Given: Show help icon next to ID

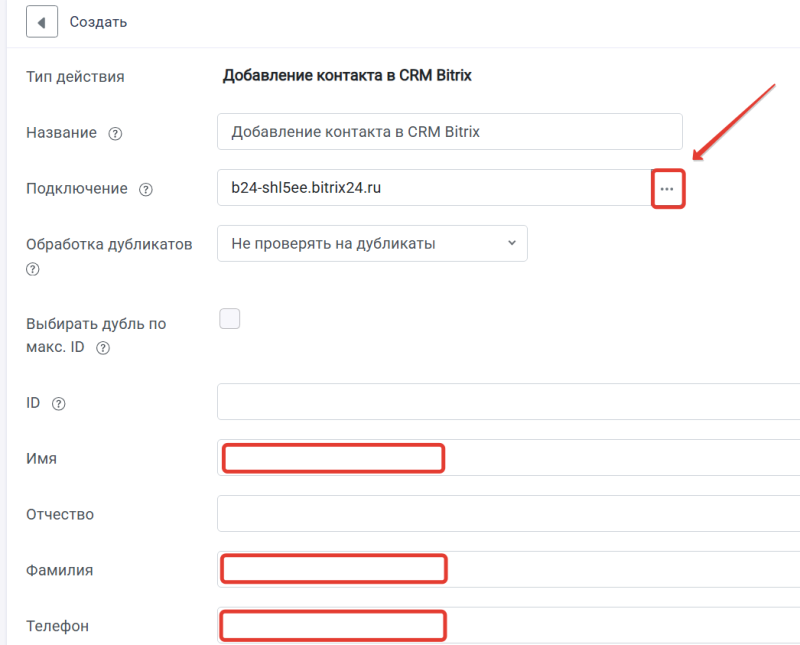Looking at the screenshot, I should tap(59, 404).
